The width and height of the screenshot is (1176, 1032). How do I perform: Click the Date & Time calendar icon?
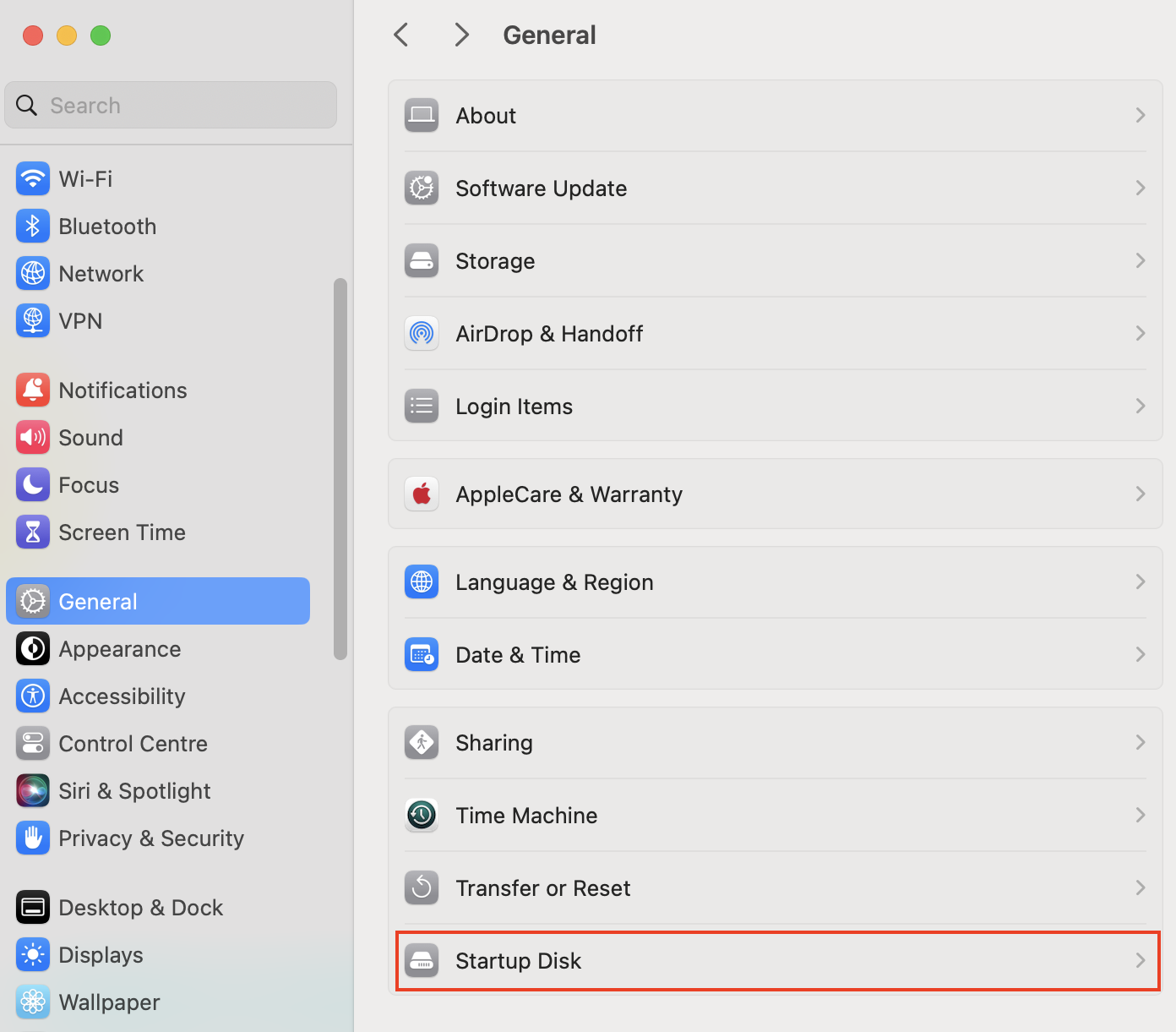coord(422,655)
